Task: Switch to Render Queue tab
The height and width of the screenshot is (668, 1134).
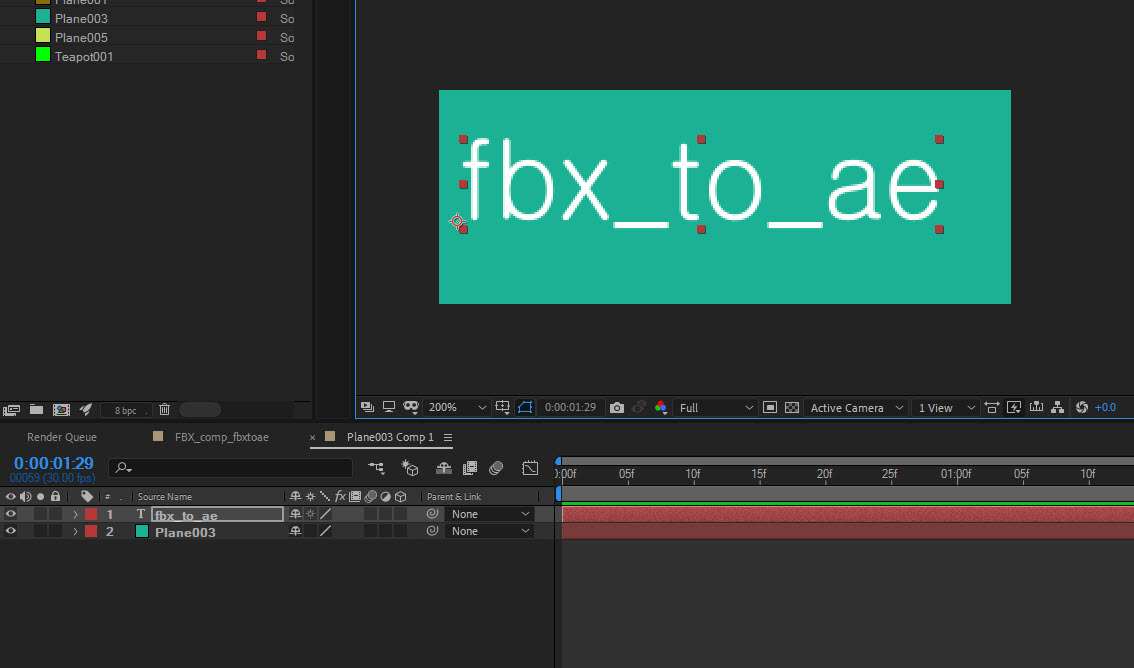Action: 61,437
